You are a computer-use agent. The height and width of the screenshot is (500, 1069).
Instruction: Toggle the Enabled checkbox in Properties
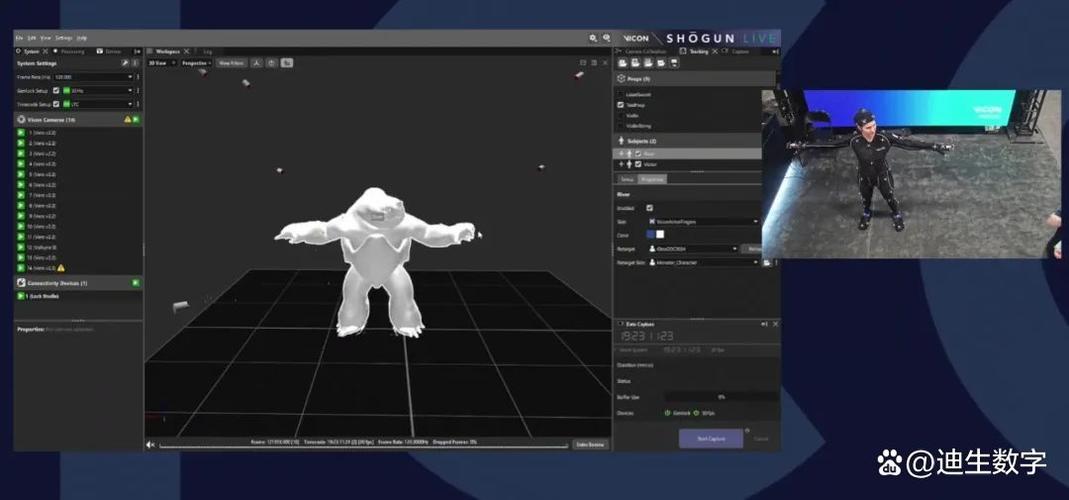pos(650,208)
